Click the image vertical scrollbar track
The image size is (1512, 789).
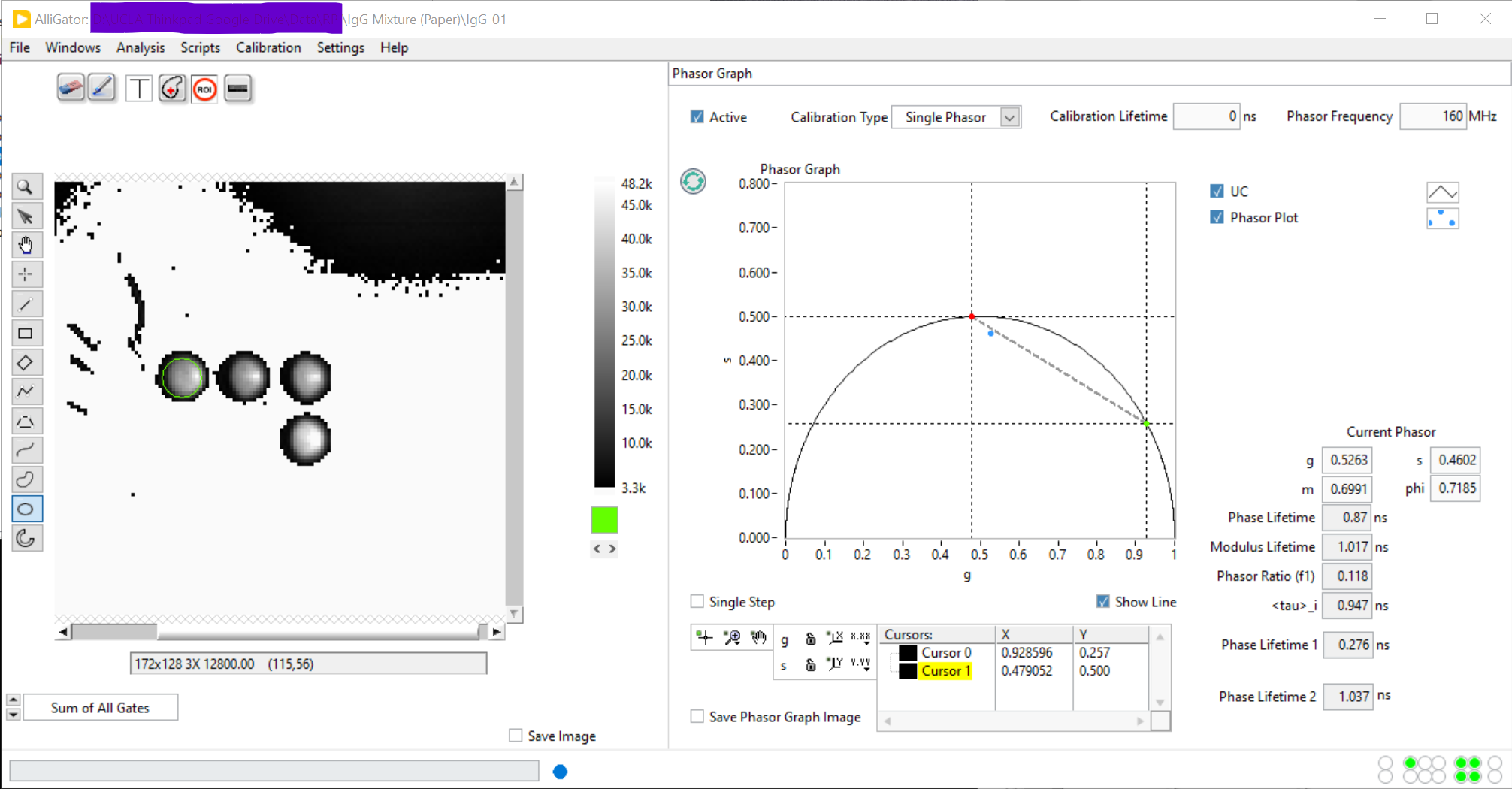(514, 398)
